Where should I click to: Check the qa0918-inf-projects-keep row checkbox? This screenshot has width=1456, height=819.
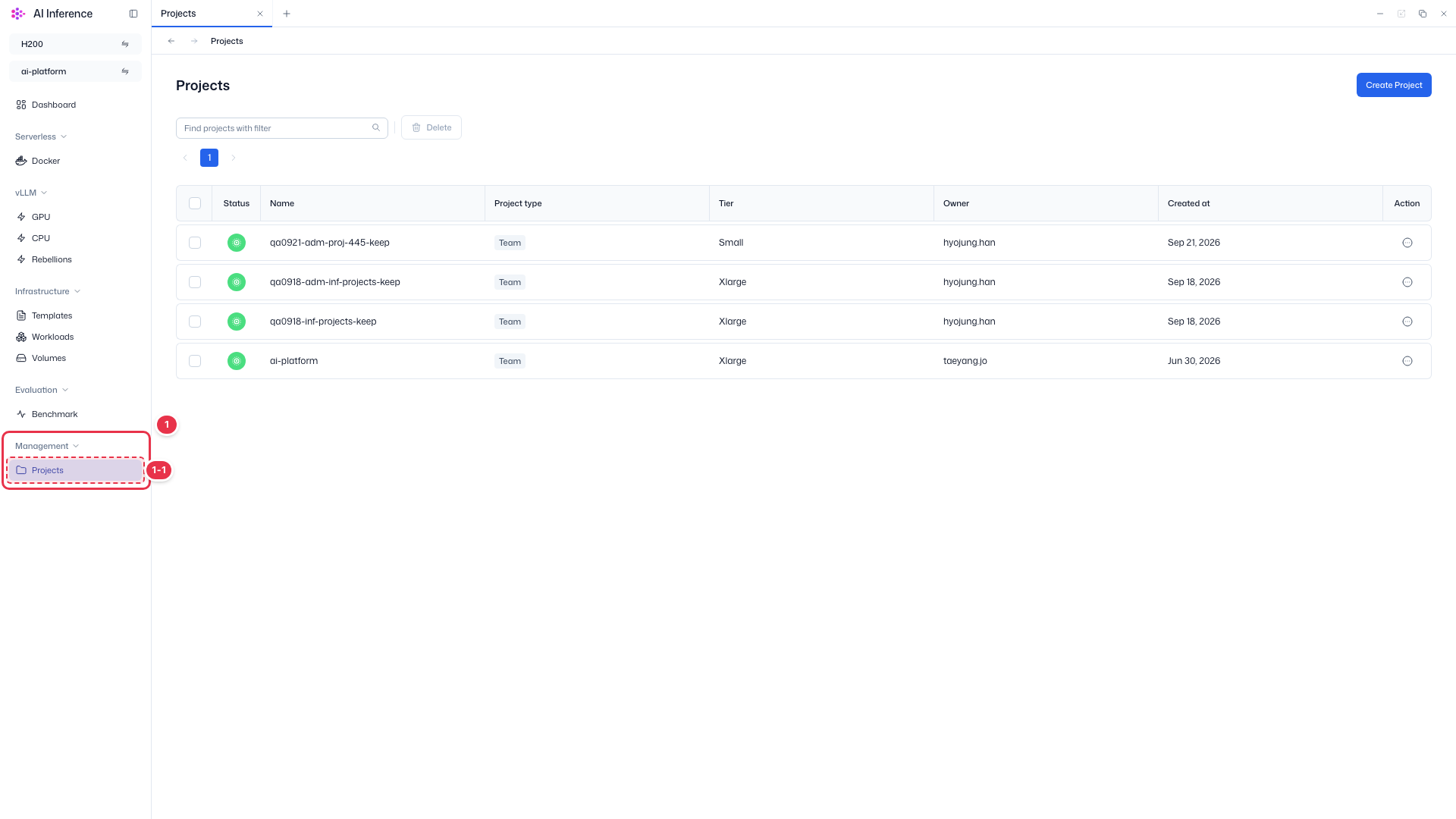[195, 322]
